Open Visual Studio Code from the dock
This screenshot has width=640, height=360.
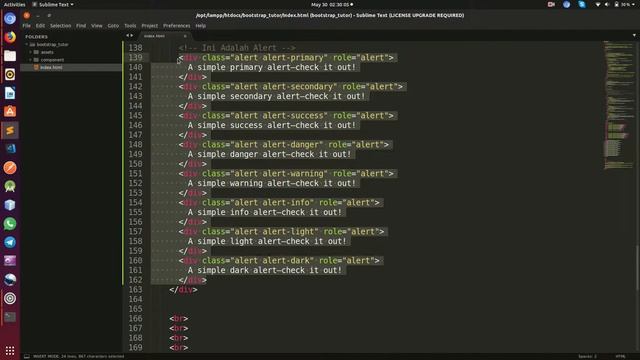coord(10,149)
